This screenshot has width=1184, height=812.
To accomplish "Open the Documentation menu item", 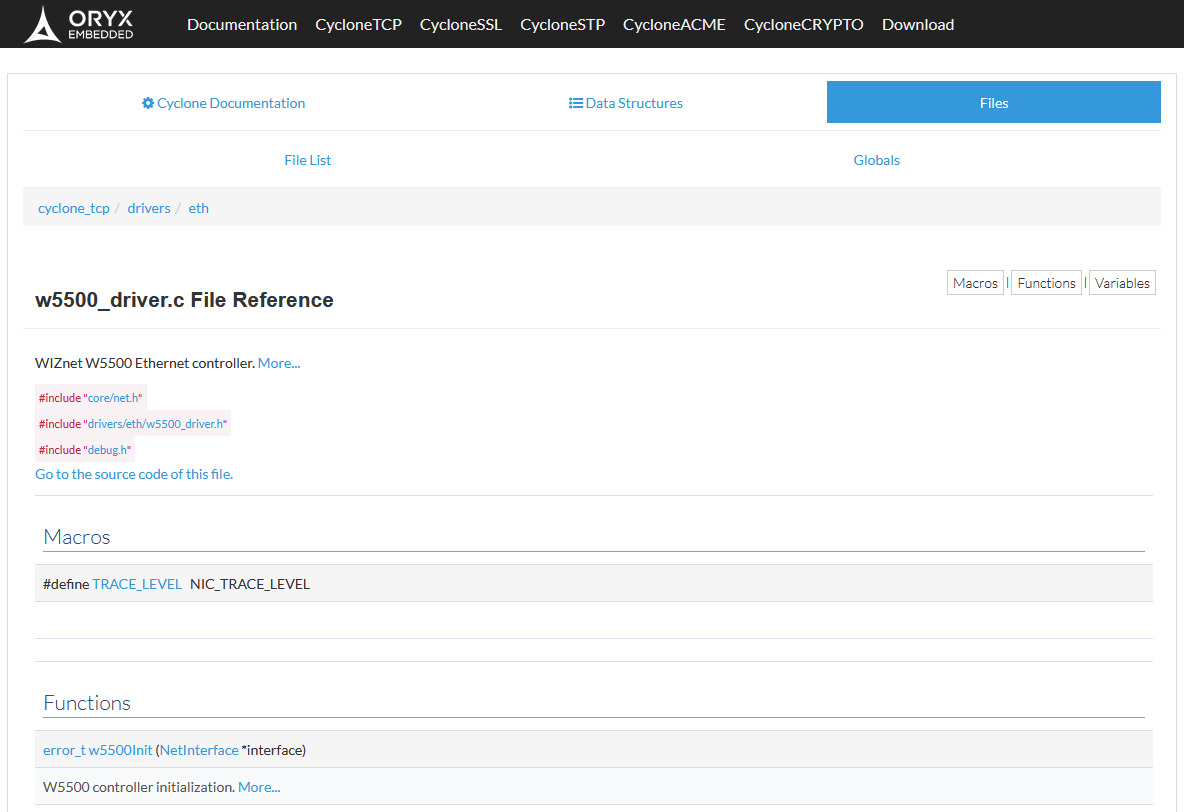I will click(x=242, y=24).
